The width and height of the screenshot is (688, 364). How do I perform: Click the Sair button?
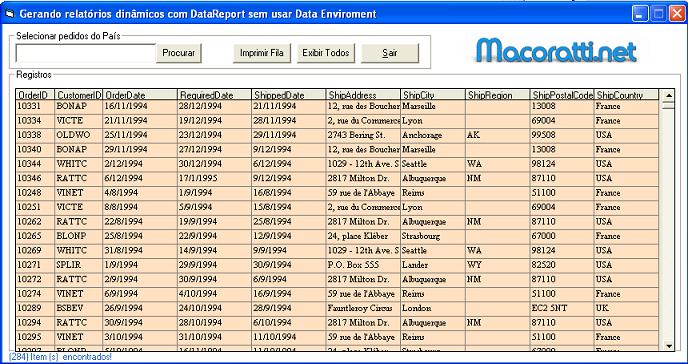click(390, 53)
